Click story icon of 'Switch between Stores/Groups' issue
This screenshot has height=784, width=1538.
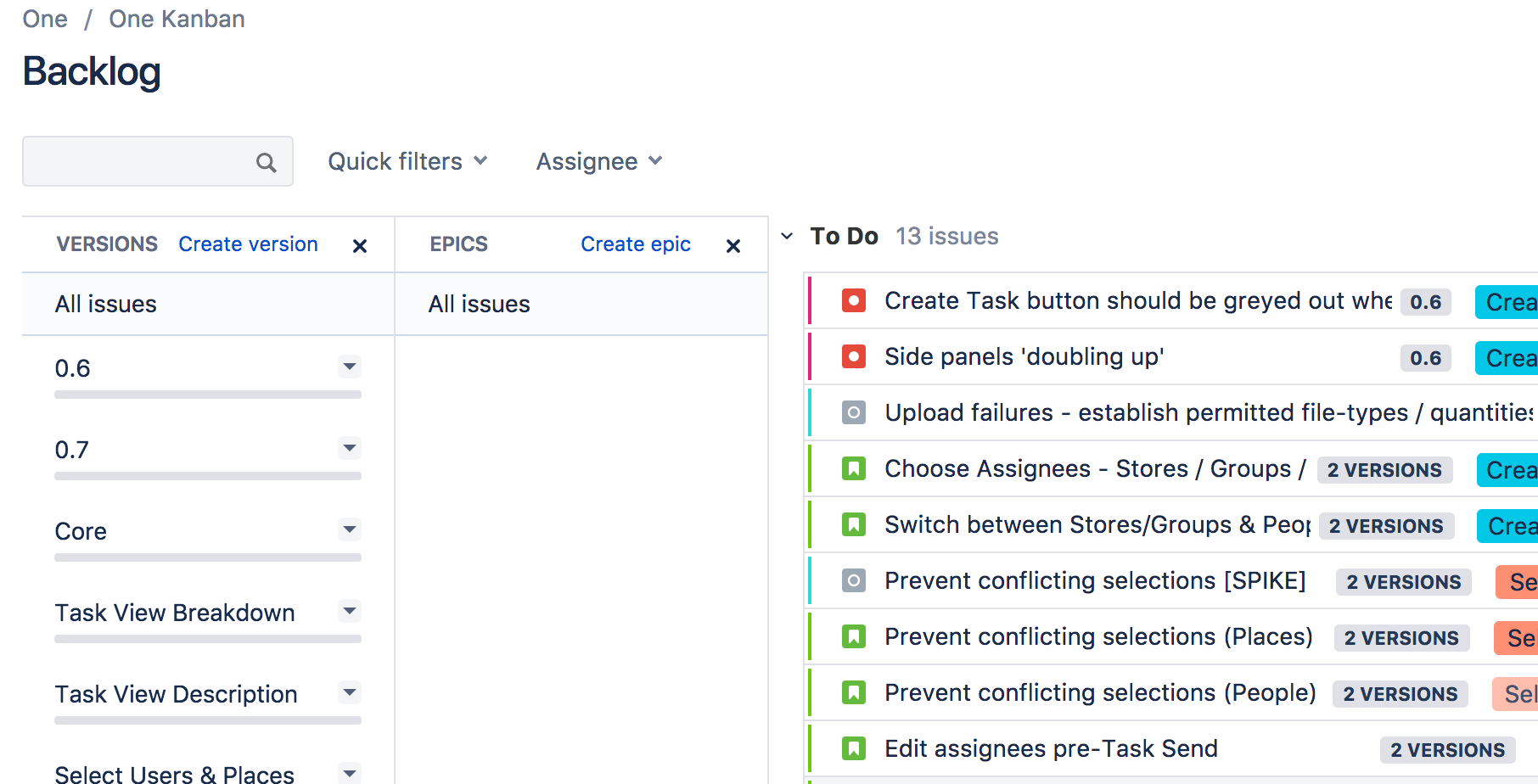854,524
